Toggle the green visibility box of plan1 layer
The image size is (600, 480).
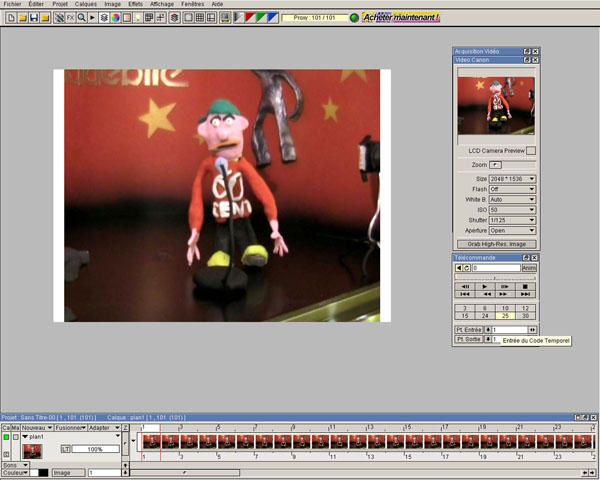(x=6, y=437)
